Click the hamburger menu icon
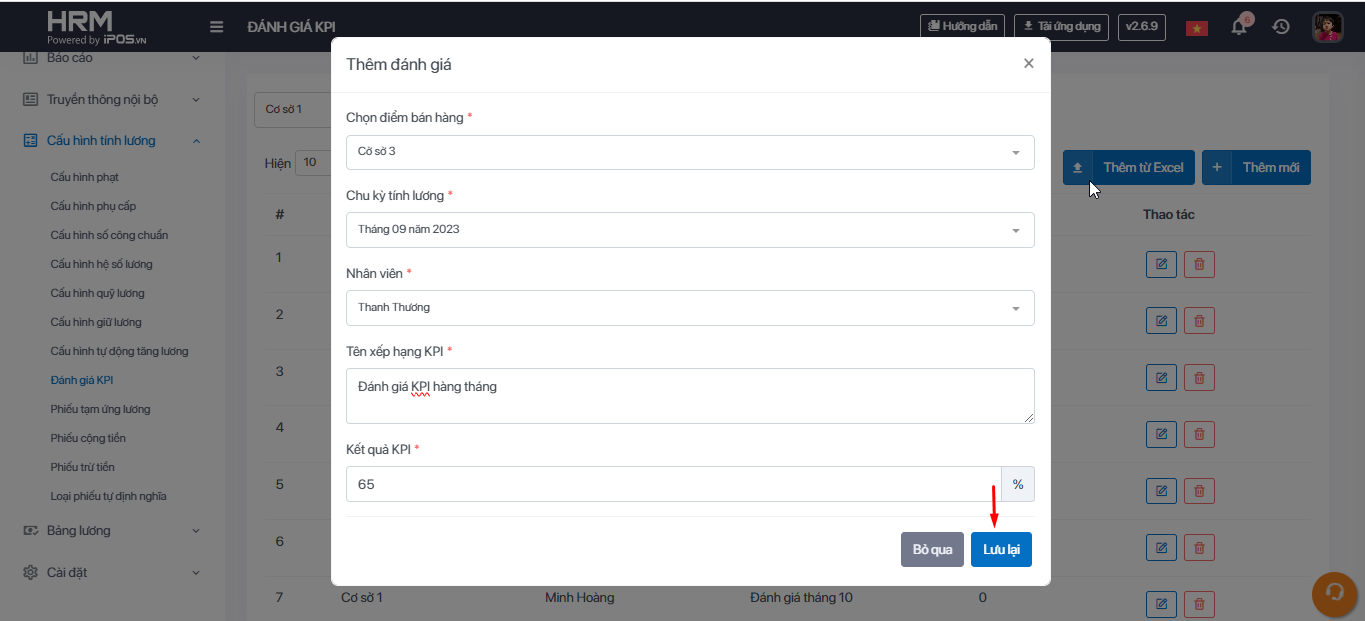Viewport: 1365px width, 621px height. [216, 26]
